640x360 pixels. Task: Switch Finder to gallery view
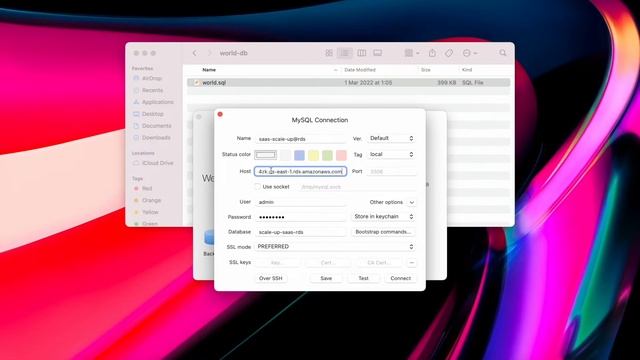(x=378, y=53)
